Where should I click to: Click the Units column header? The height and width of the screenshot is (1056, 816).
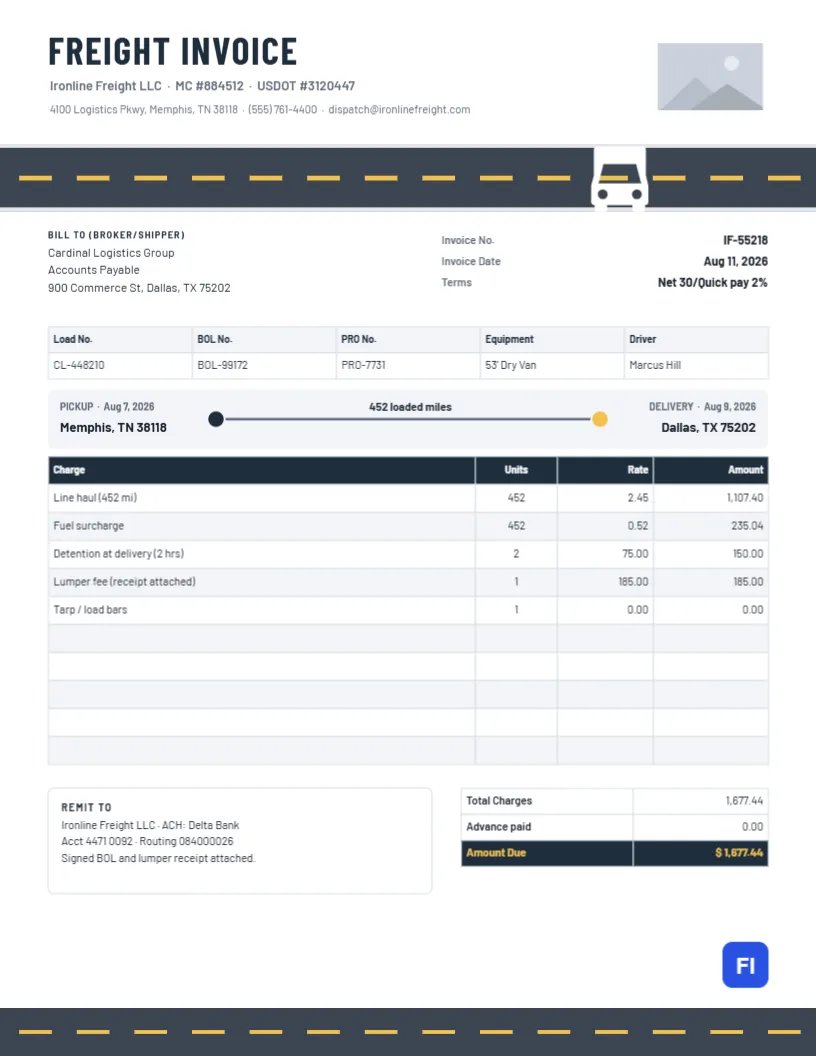point(516,469)
